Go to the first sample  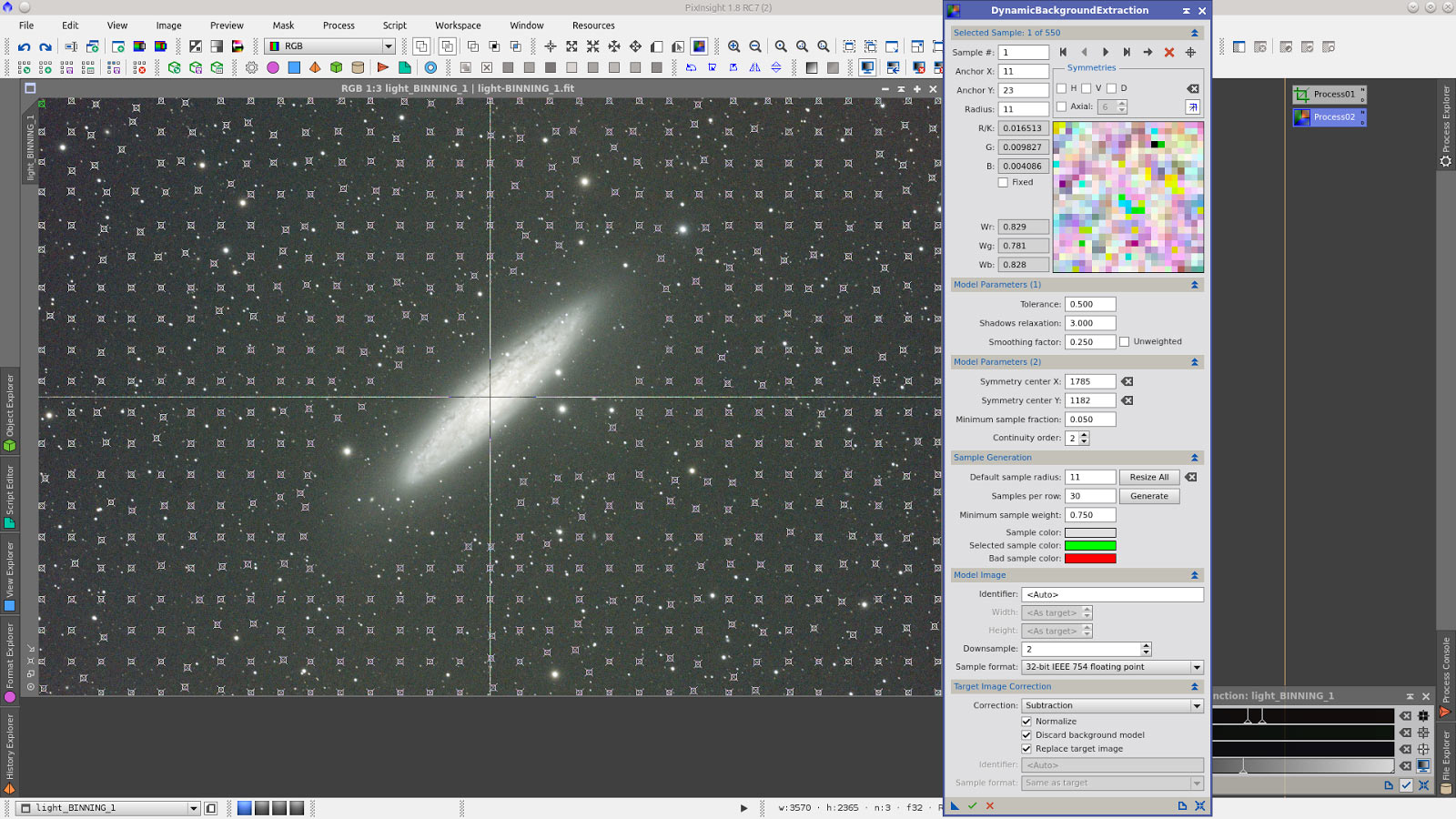1063,53
